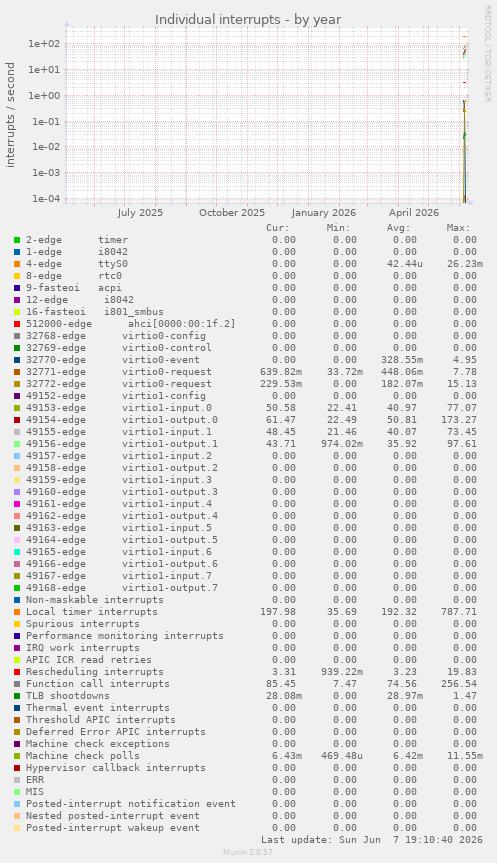Click the green swatch for 2-edge timer
This screenshot has height=863, width=497.
click(17, 240)
